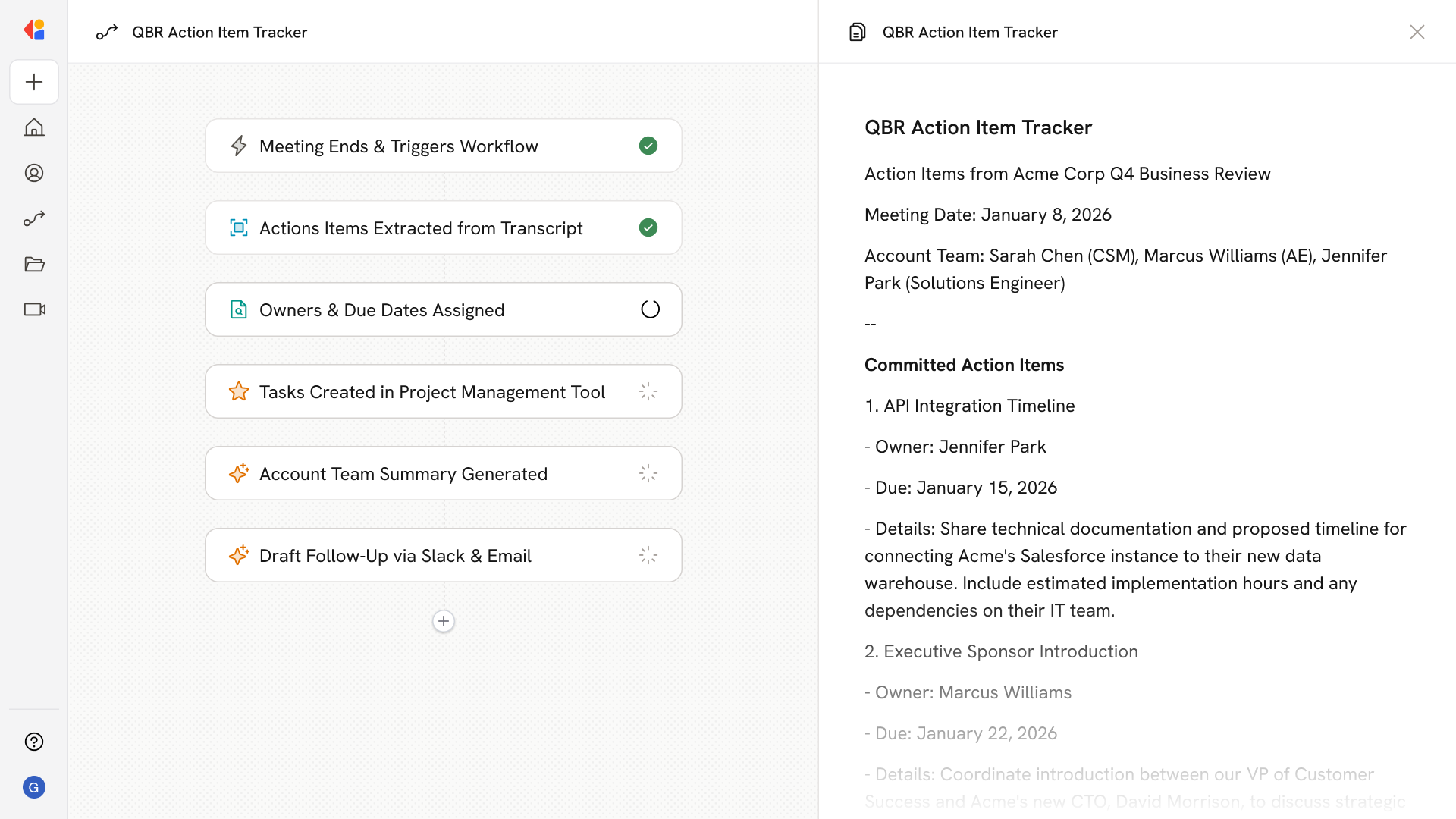Select the QBR Action Item Tracker document tab
This screenshot has height=819, width=1456.
[969, 32]
